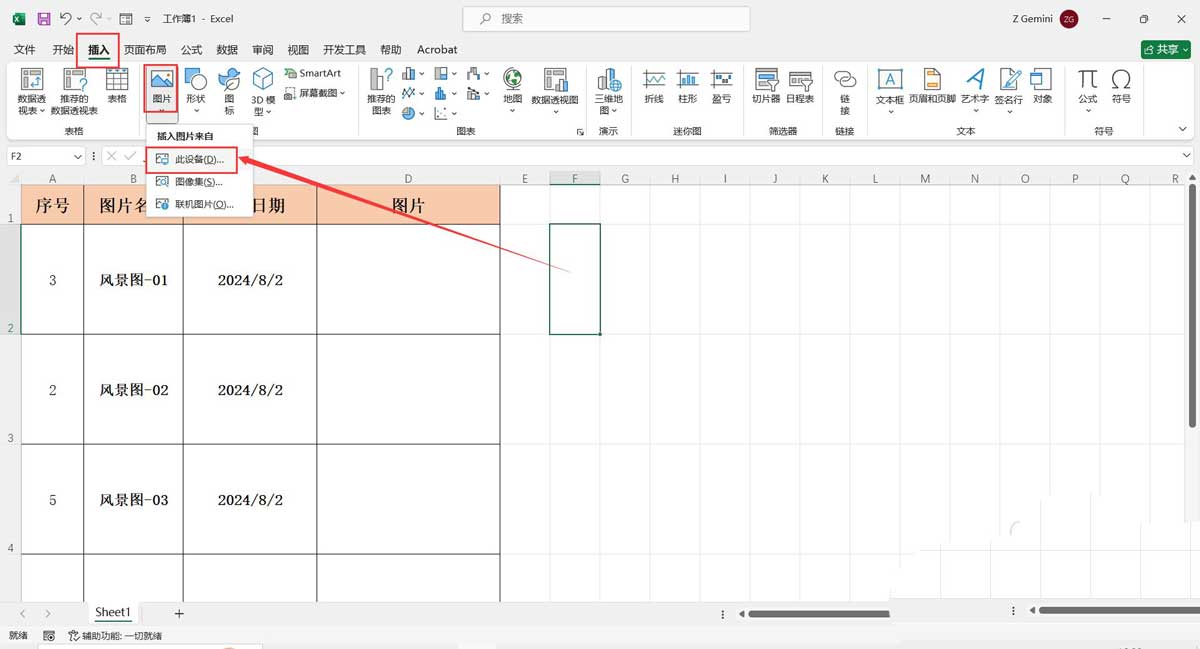Open the Acrobat tab
The width and height of the screenshot is (1200, 649).
437,49
